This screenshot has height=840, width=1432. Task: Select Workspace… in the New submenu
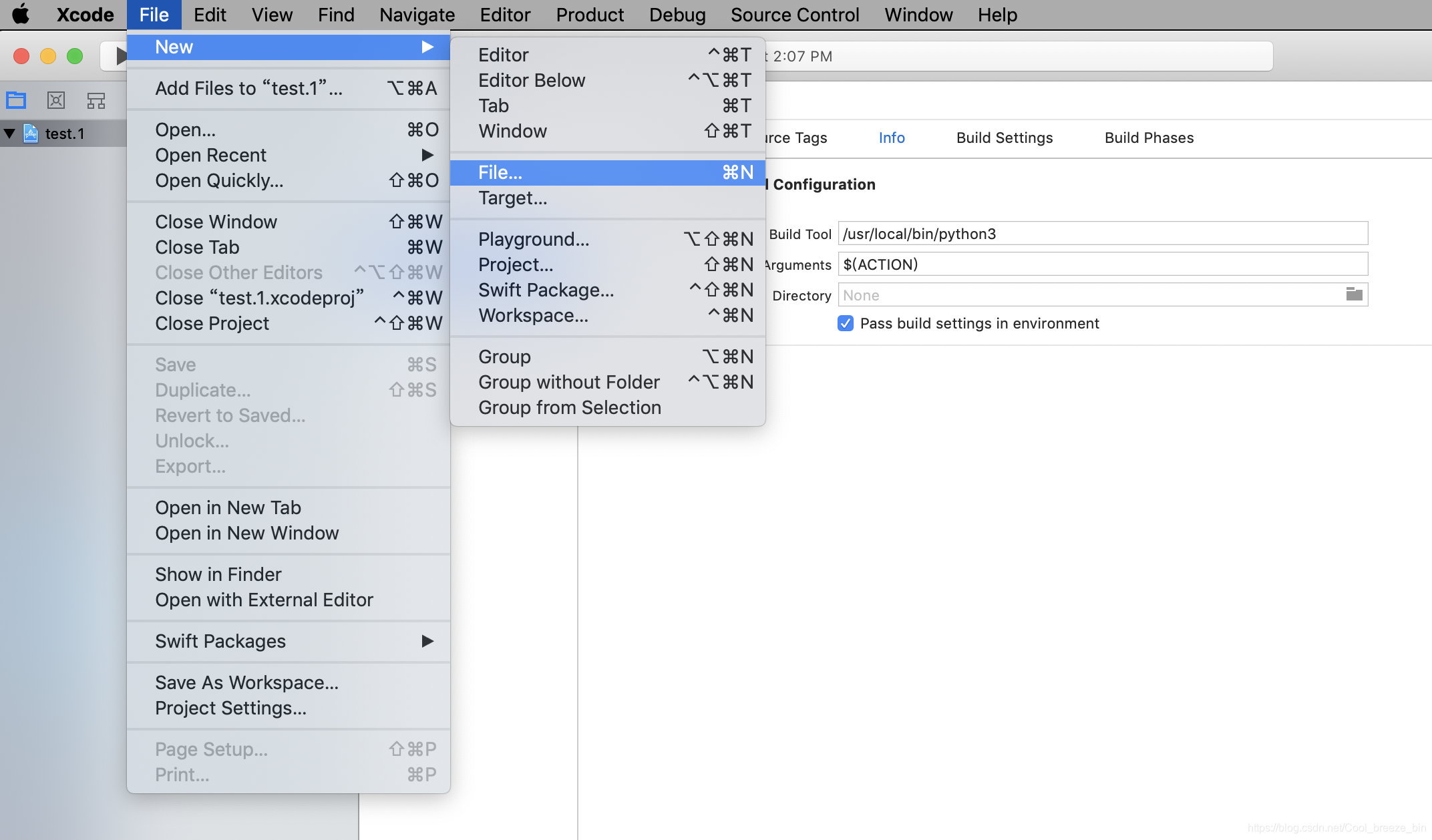click(608, 315)
